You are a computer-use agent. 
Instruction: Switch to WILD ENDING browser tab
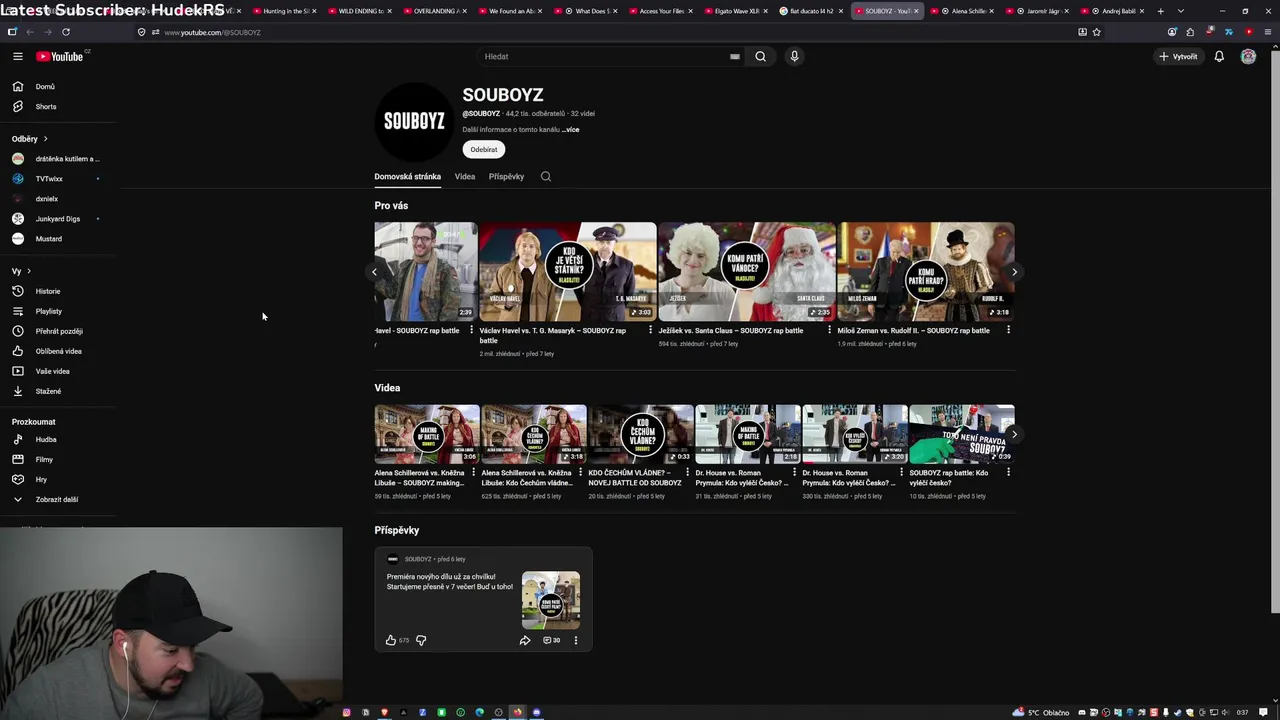click(x=360, y=11)
